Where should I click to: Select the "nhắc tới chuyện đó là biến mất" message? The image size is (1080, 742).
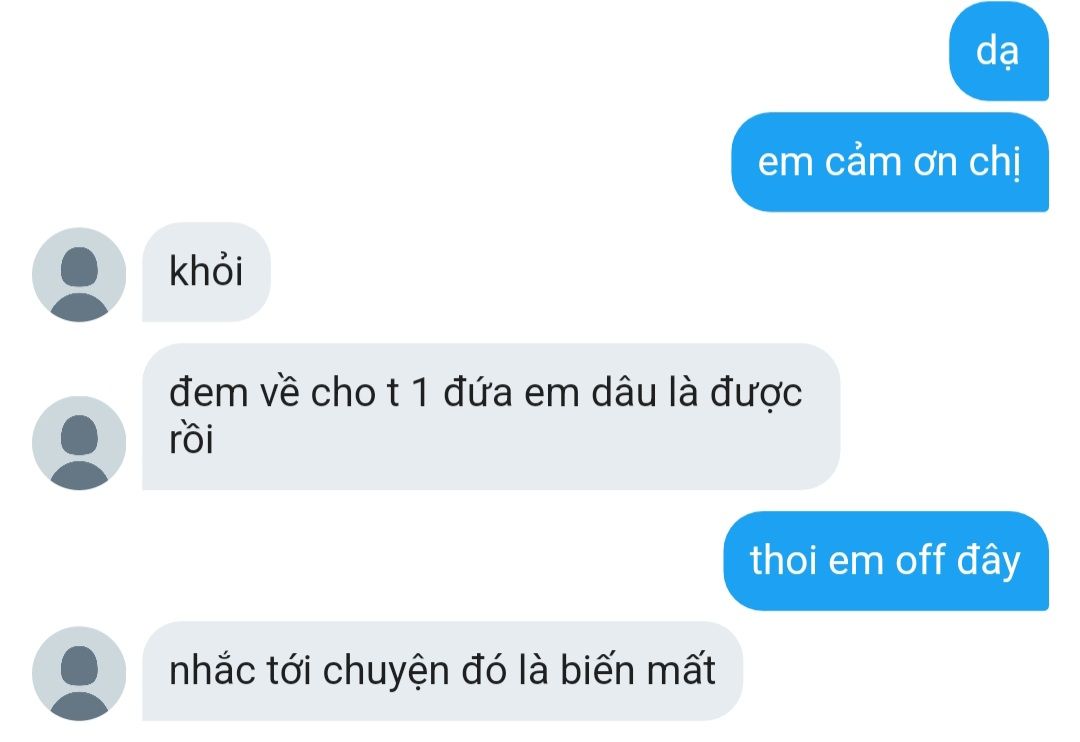click(x=442, y=671)
